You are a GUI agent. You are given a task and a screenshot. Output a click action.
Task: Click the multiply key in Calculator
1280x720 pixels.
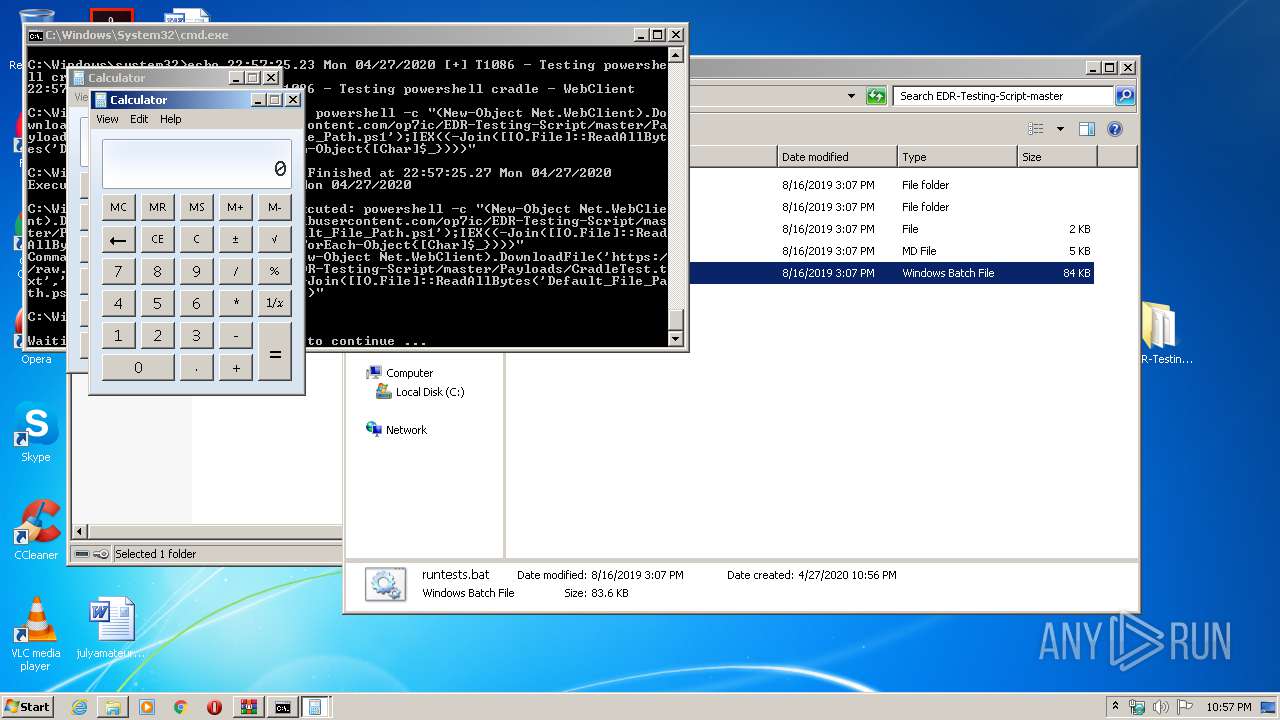235,303
